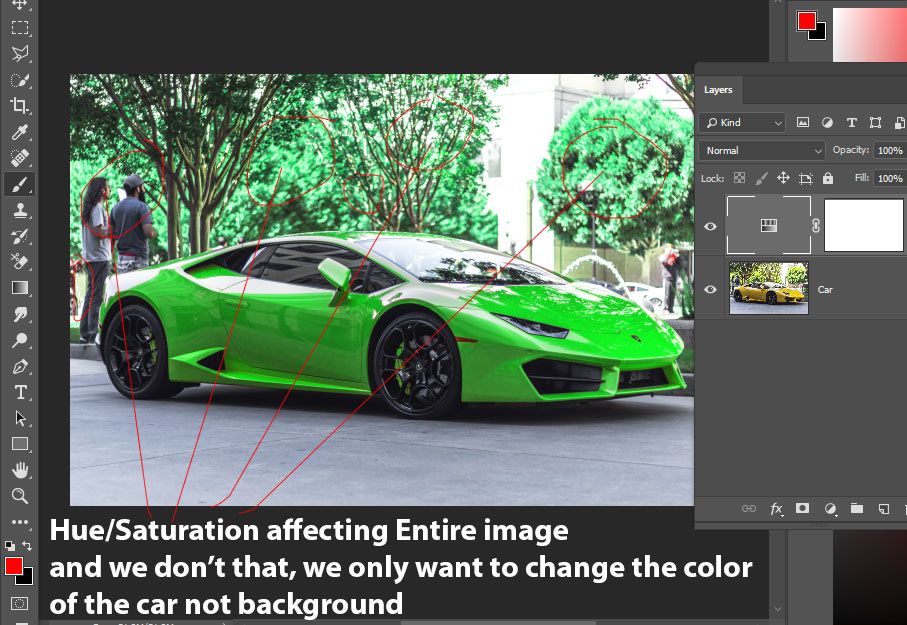Select the Hand tool
The height and width of the screenshot is (625, 907).
(x=19, y=470)
